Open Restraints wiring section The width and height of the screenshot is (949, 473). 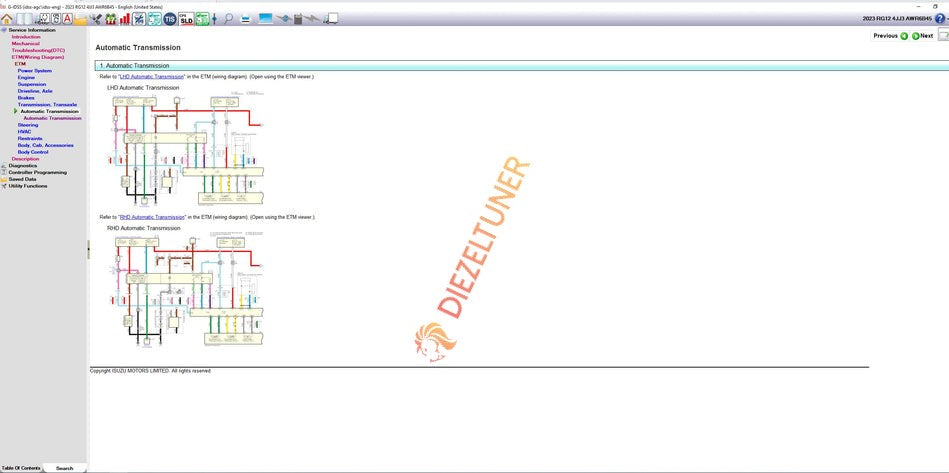(x=30, y=139)
